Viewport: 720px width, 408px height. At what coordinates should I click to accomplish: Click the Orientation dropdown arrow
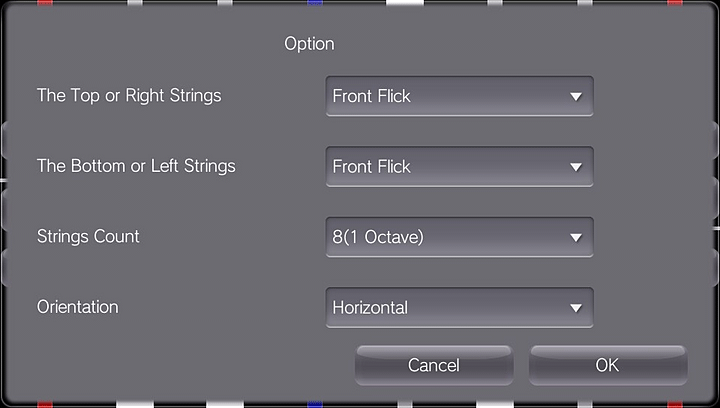tap(575, 308)
